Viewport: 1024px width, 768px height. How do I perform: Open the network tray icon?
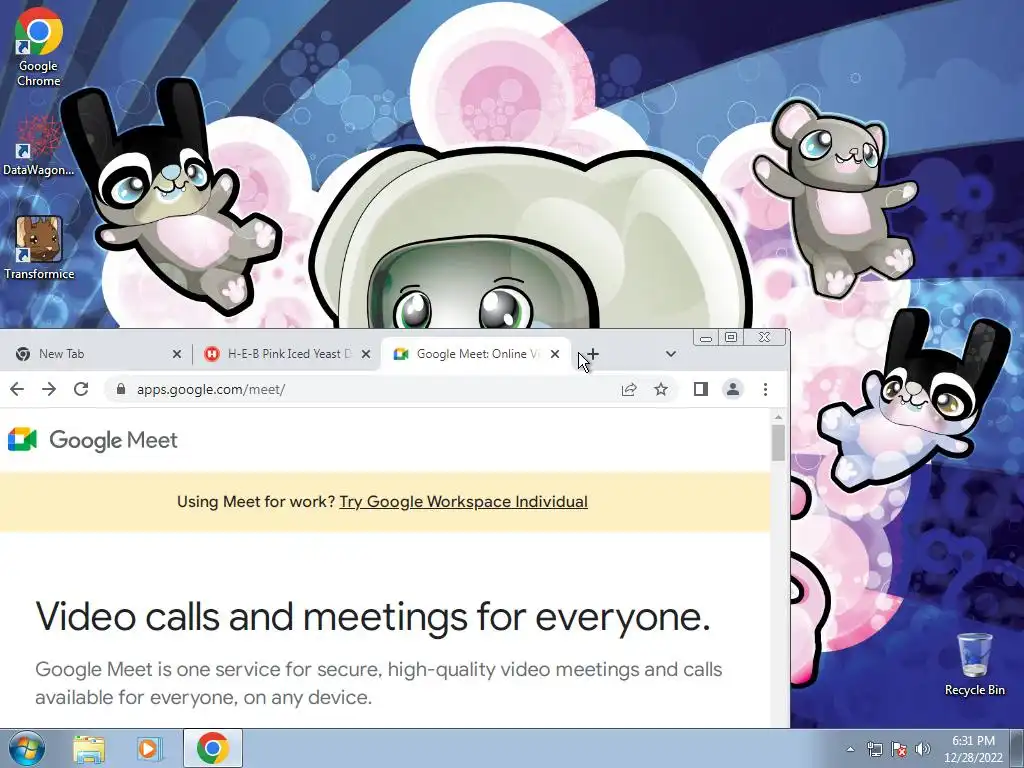pos(874,749)
